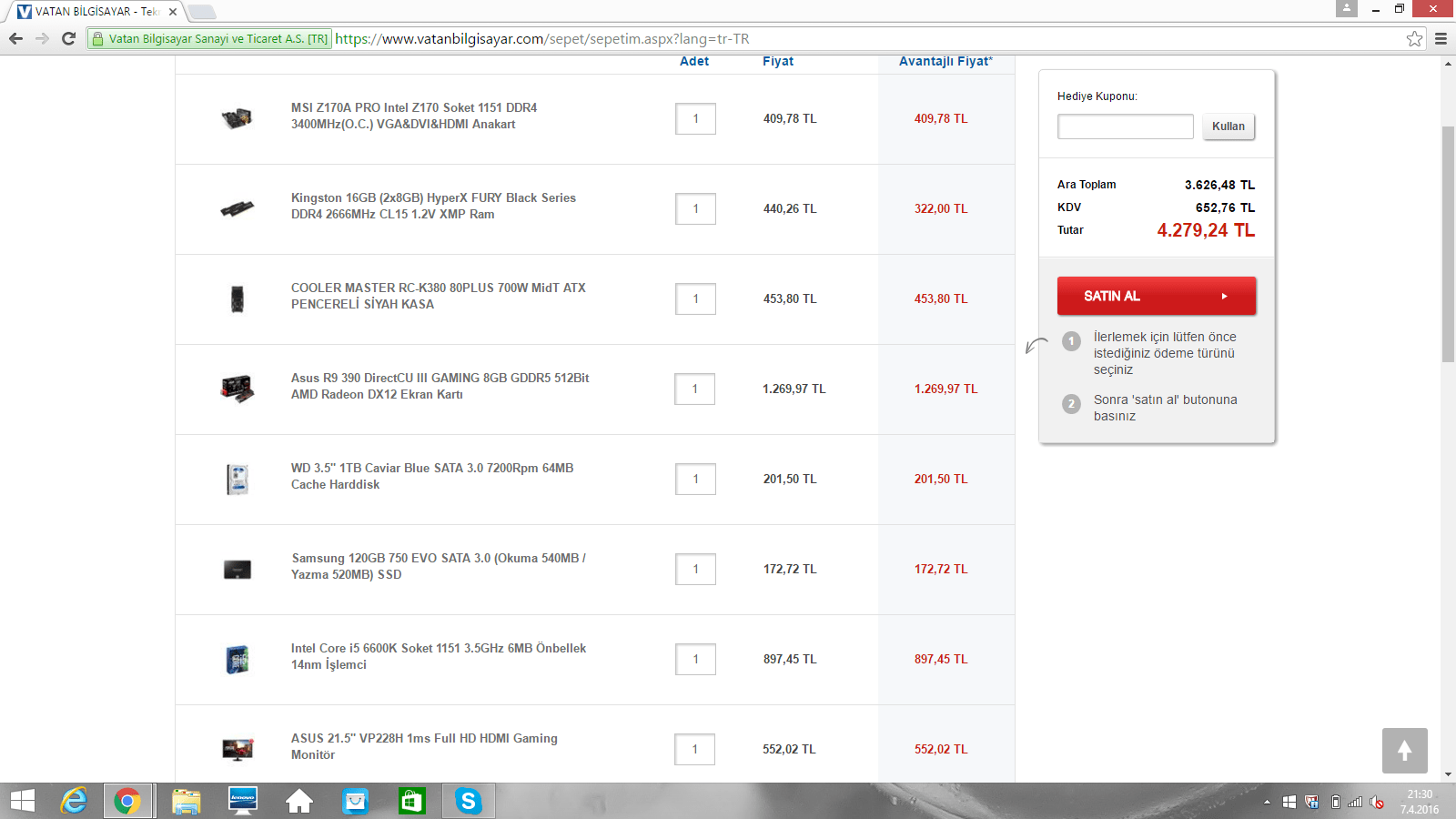Open the Intel Core i5 6600K thumbnail

tap(237, 659)
